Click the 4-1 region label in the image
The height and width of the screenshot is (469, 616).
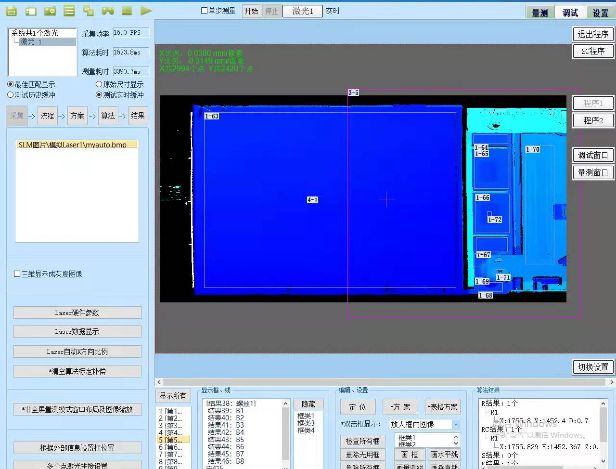[x=312, y=200]
